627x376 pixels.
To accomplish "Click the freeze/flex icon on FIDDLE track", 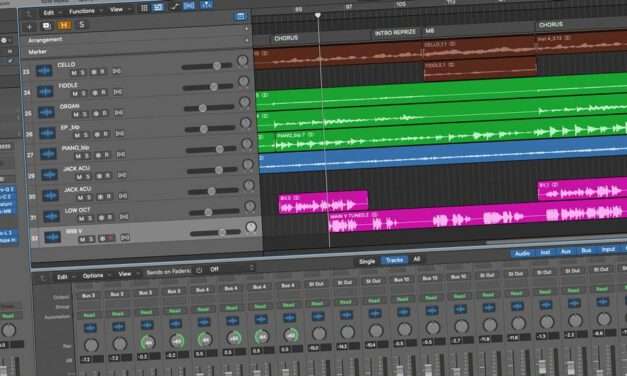I will [118, 92].
